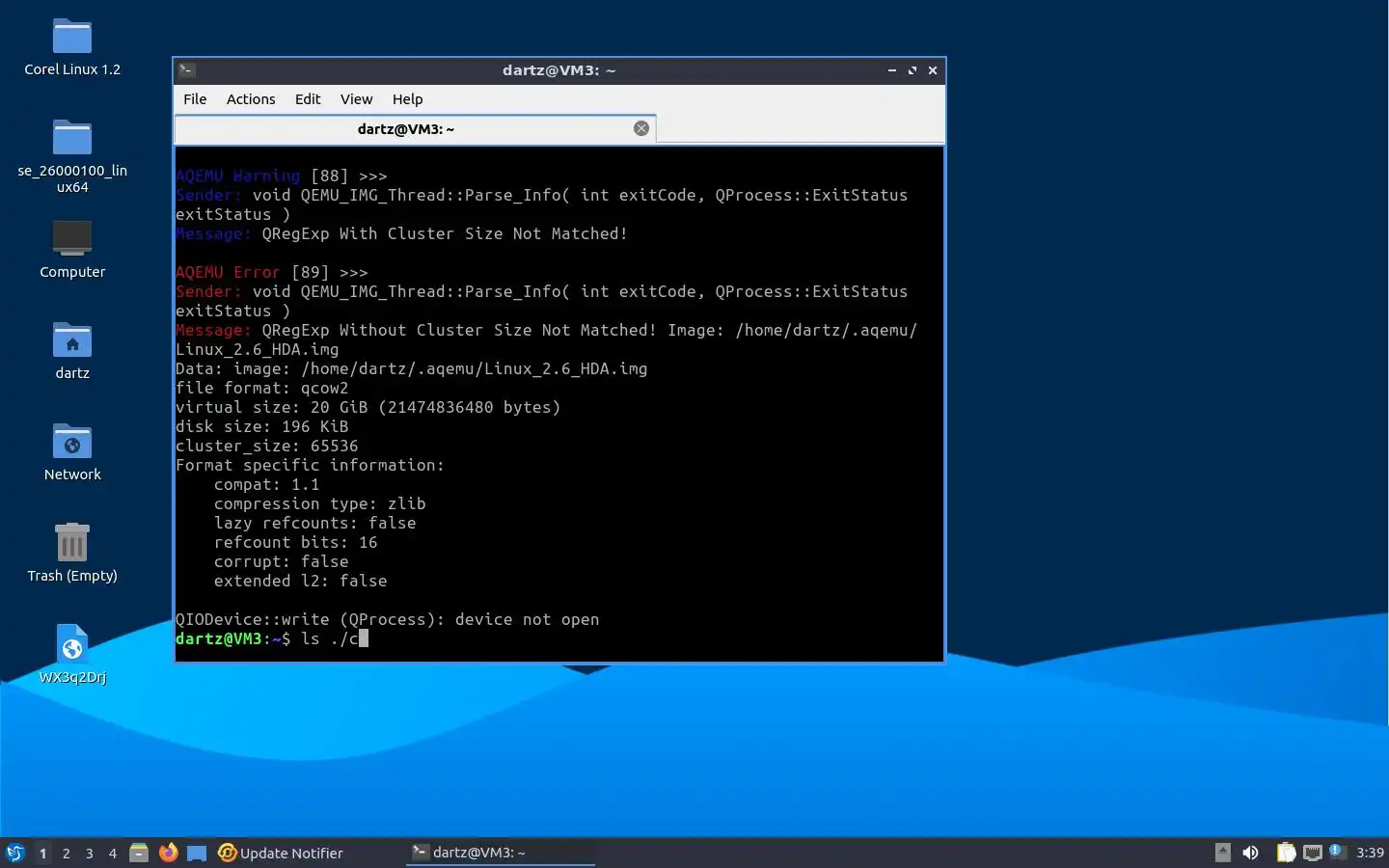This screenshot has width=1389, height=868.
Task: Open the Computer desktop icon
Action: (72, 250)
